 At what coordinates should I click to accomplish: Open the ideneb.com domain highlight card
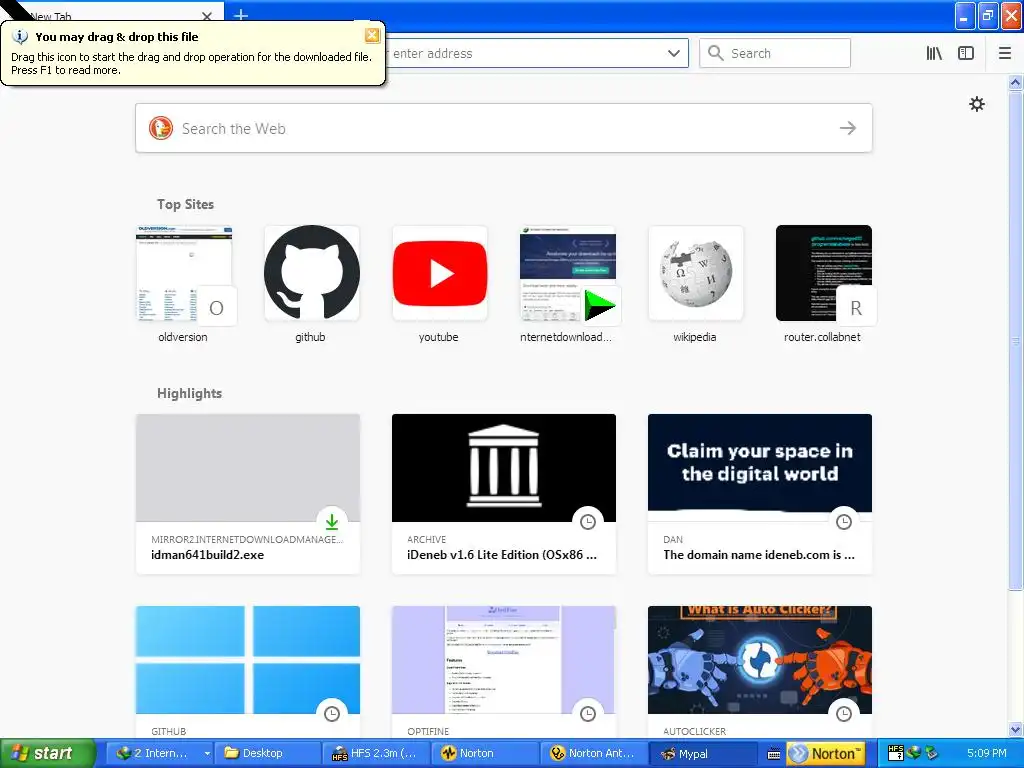tap(760, 494)
